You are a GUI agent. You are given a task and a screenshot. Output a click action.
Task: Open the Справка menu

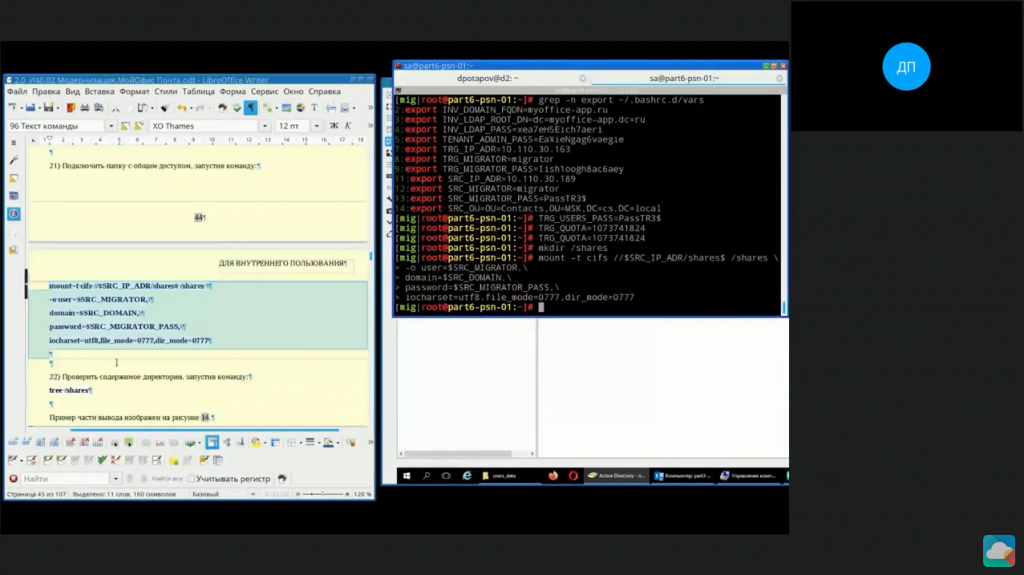coord(325,91)
